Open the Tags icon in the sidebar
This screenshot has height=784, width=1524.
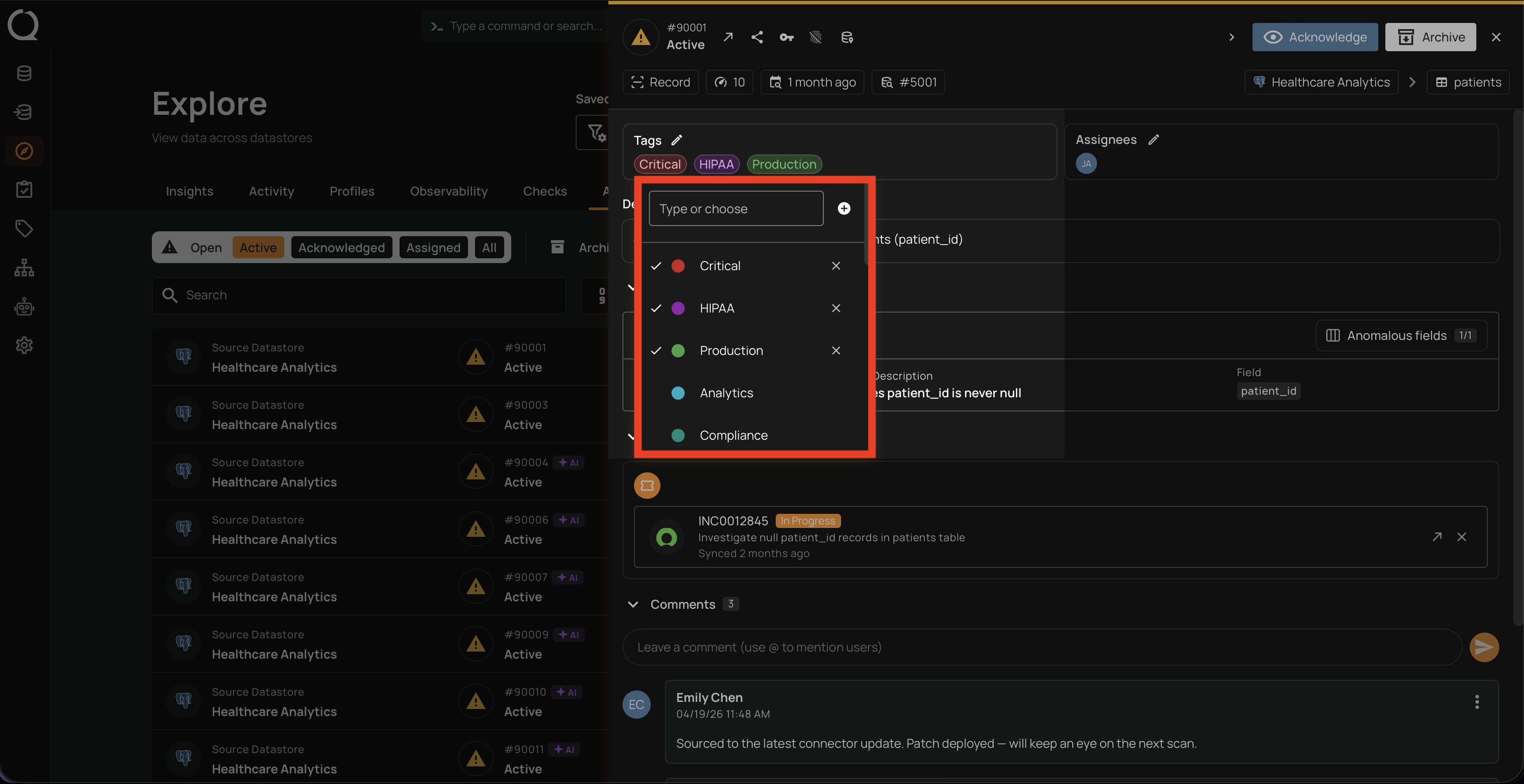pyautogui.click(x=24, y=228)
